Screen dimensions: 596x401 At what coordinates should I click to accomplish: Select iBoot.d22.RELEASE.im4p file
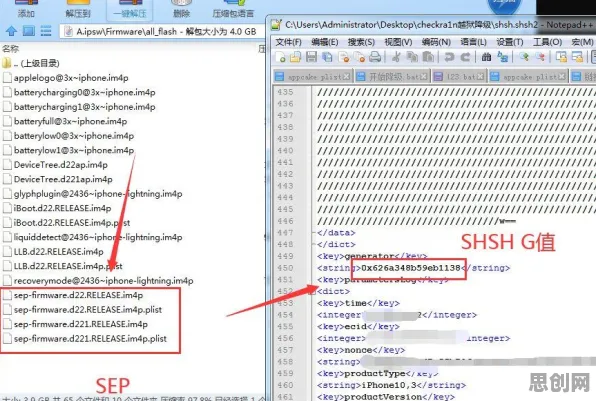point(57,208)
